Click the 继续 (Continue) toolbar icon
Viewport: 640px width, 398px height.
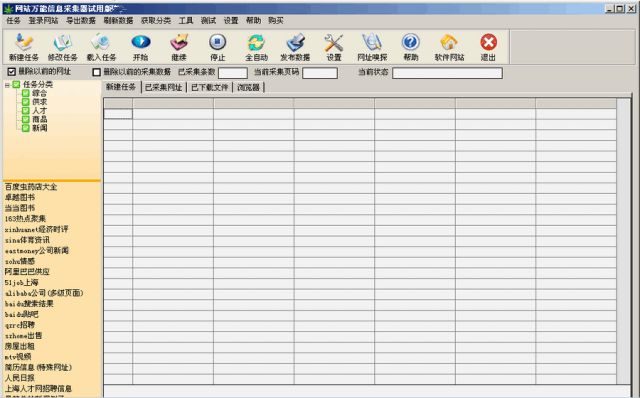(x=179, y=42)
